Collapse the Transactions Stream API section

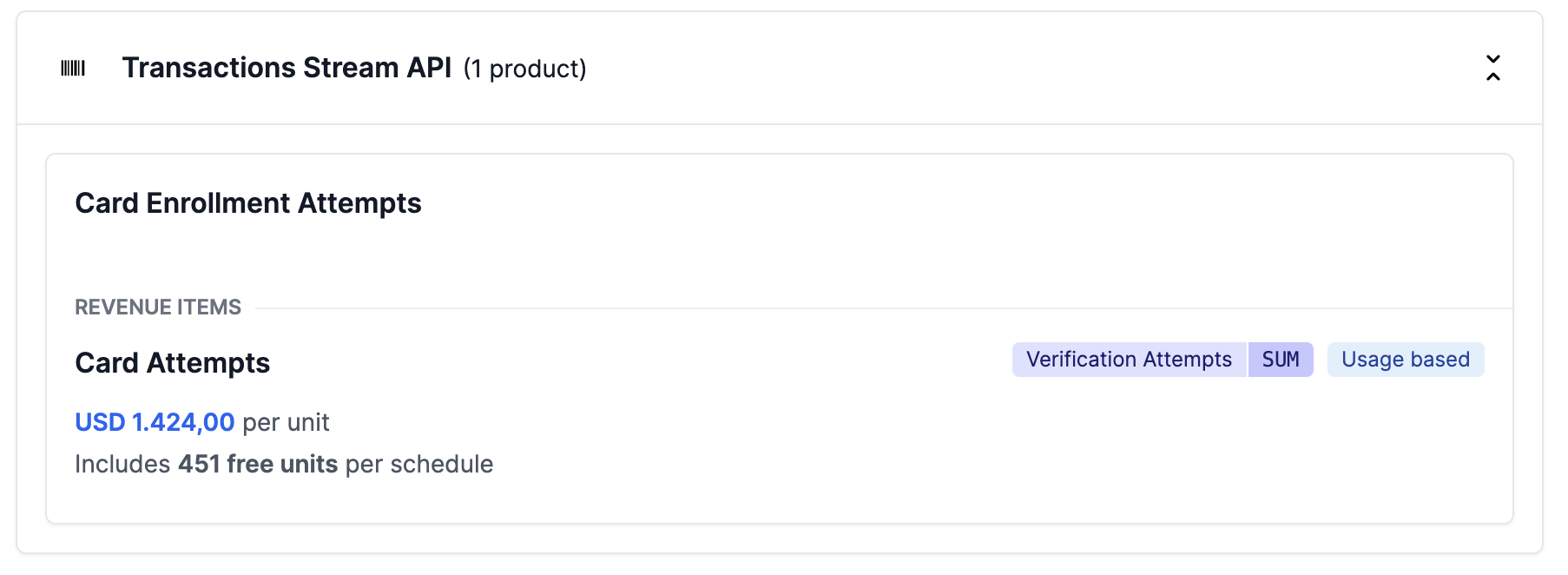[1492, 68]
